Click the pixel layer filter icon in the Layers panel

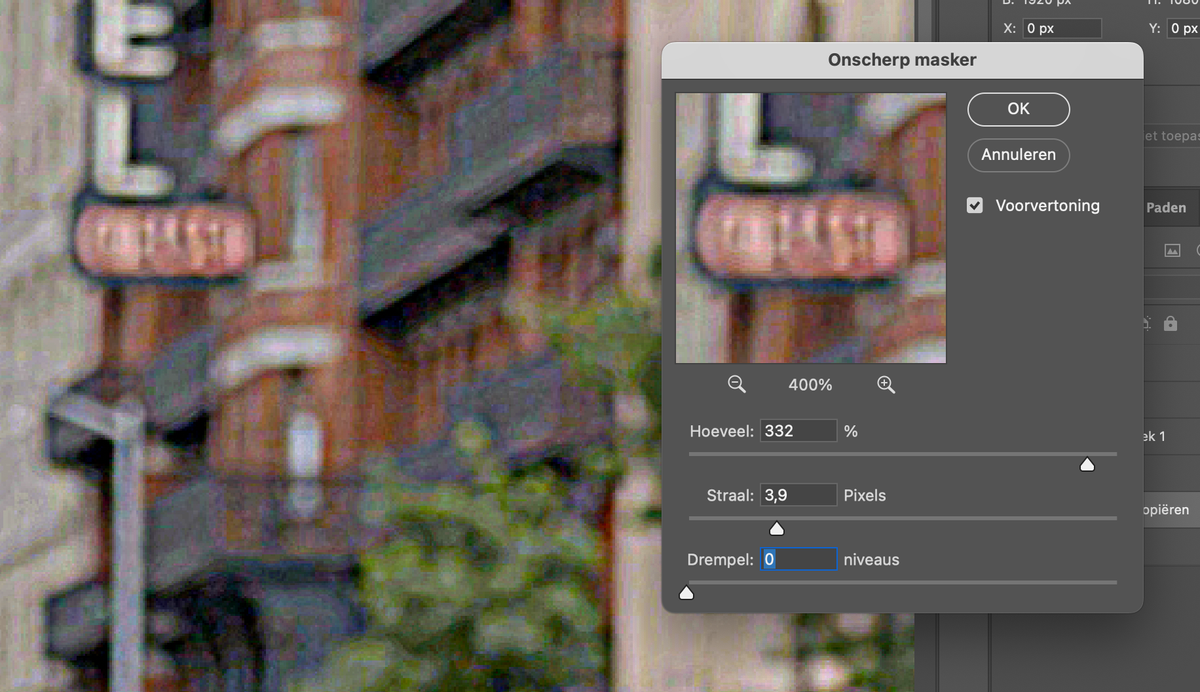click(x=1172, y=250)
